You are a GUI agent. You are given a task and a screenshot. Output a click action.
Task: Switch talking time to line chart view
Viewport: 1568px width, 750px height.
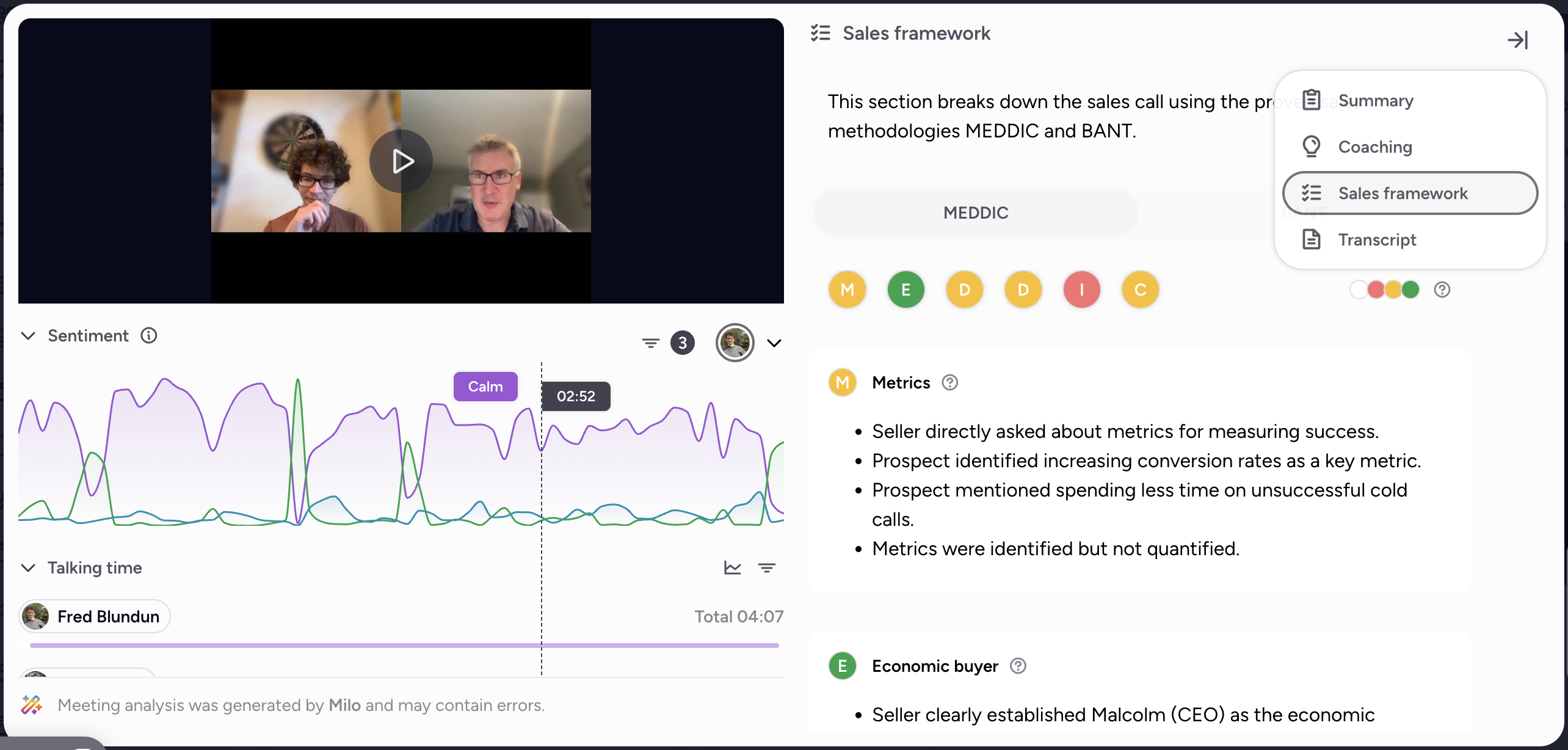tap(732, 568)
